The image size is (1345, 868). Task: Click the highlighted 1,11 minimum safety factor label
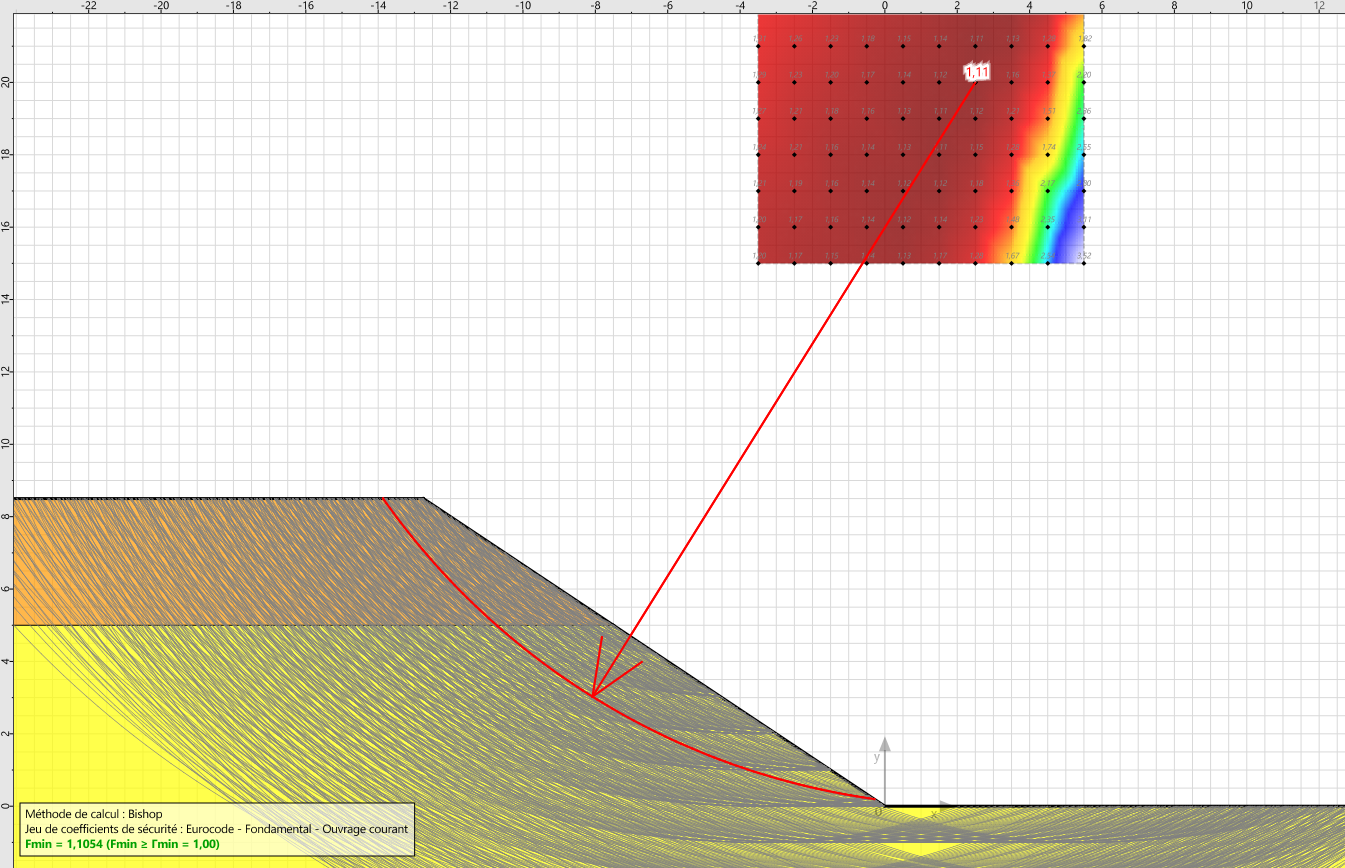(977, 72)
